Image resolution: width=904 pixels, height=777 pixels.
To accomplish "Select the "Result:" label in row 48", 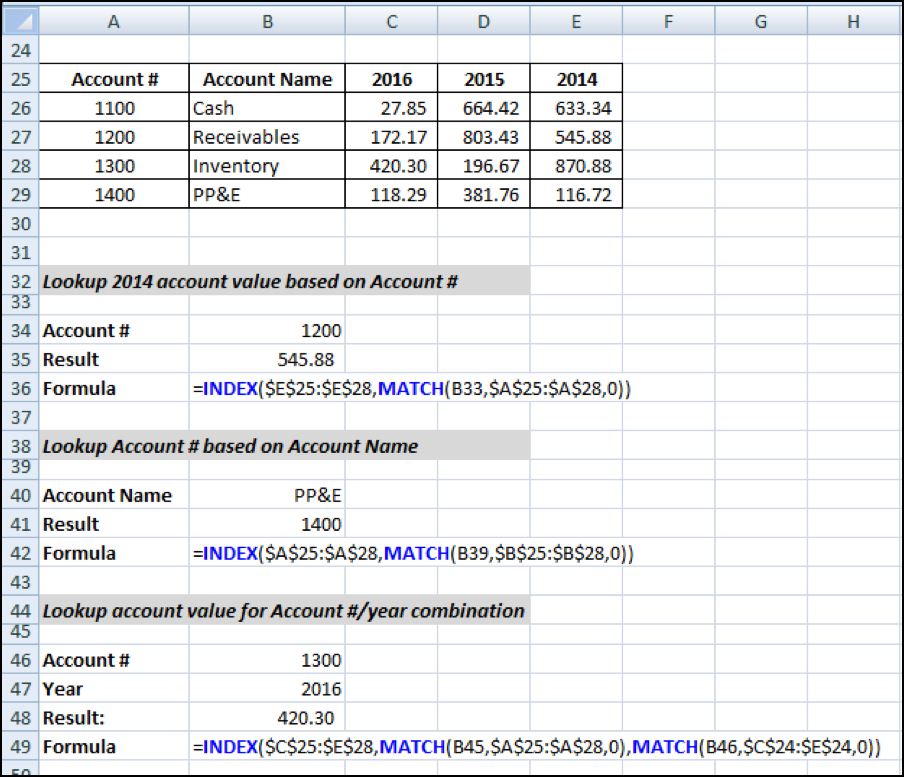I will (x=74, y=718).
